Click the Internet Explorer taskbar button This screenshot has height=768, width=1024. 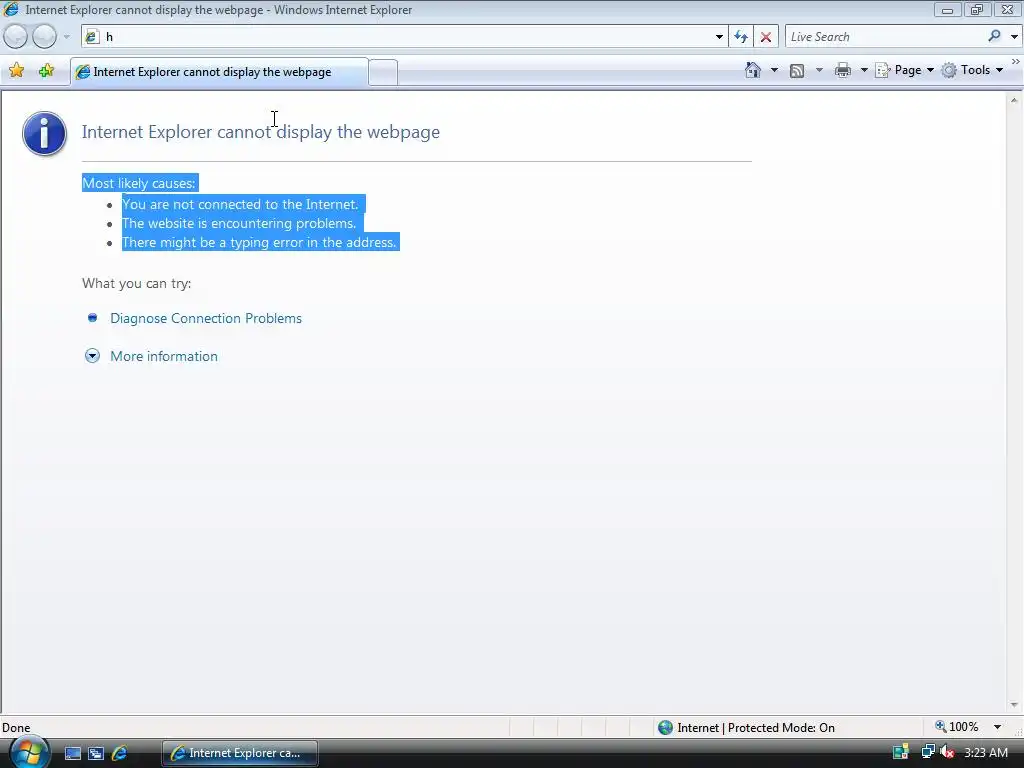(x=240, y=753)
